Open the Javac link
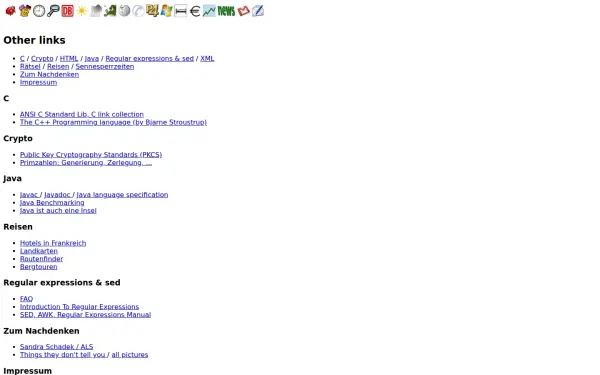The image size is (600, 375). pos(29,195)
